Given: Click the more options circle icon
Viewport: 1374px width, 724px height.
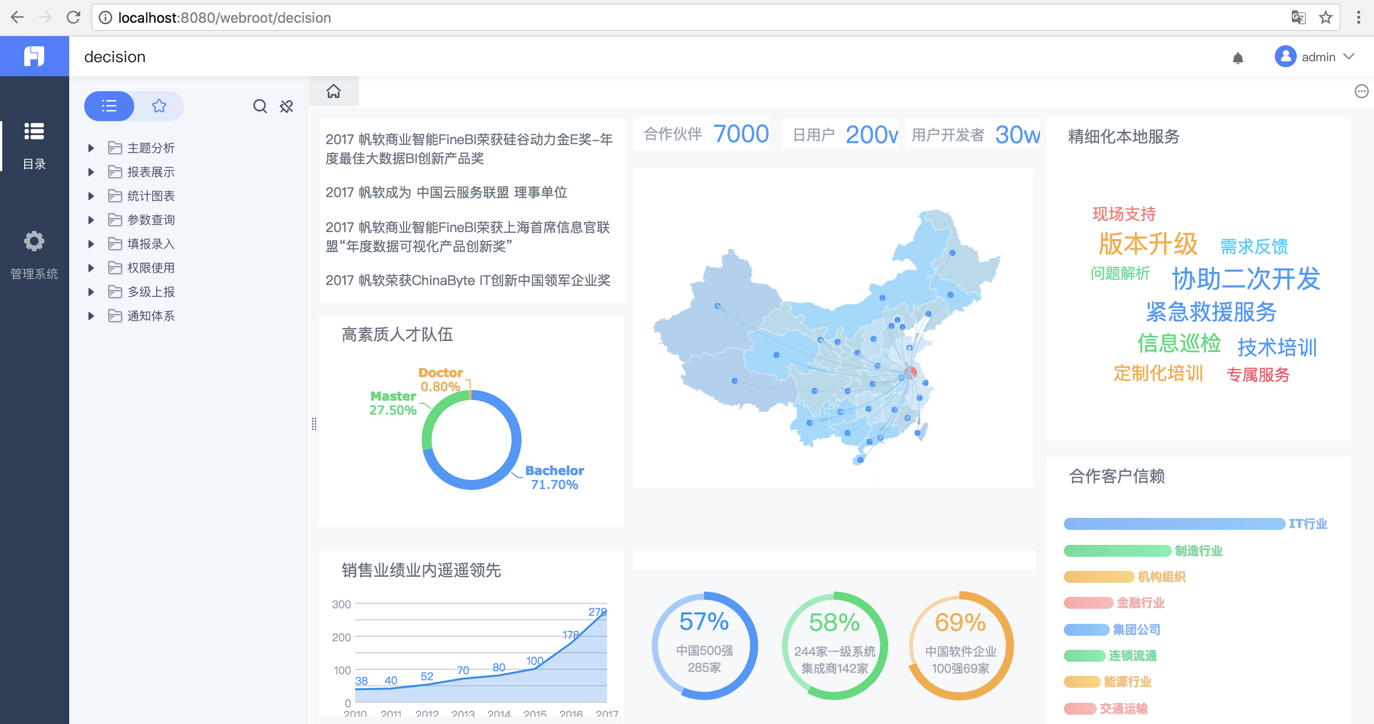Looking at the screenshot, I should pos(1361,91).
